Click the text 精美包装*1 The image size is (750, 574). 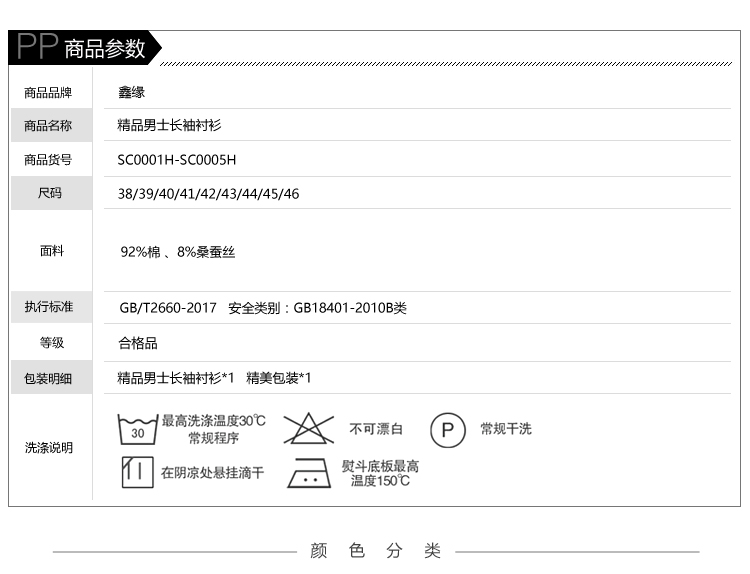click(x=278, y=378)
